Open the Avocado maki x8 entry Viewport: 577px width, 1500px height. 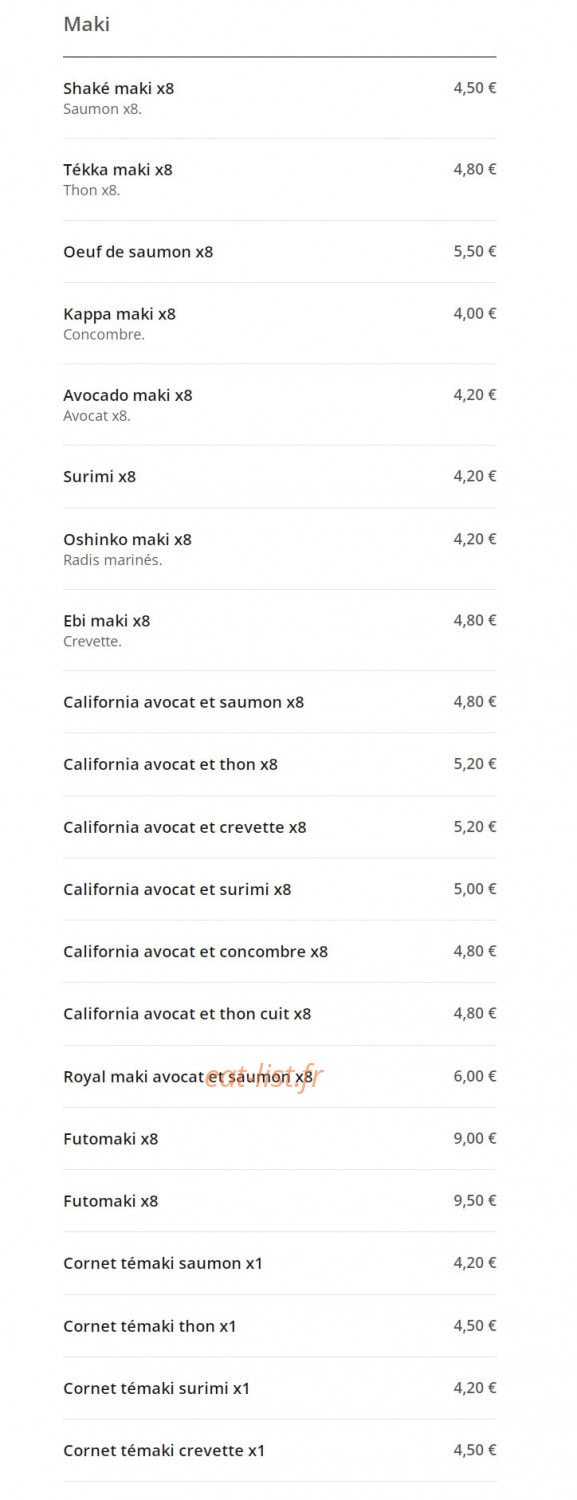tap(279, 404)
